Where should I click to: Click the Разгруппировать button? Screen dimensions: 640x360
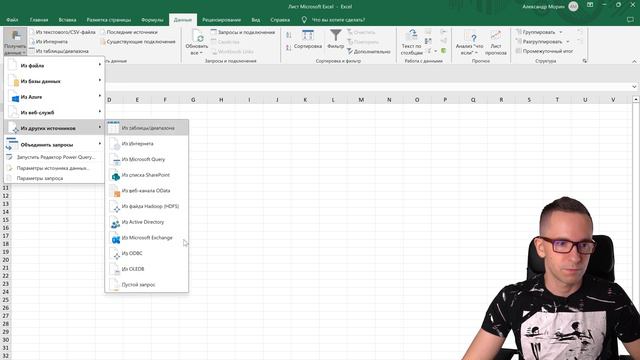(539, 42)
